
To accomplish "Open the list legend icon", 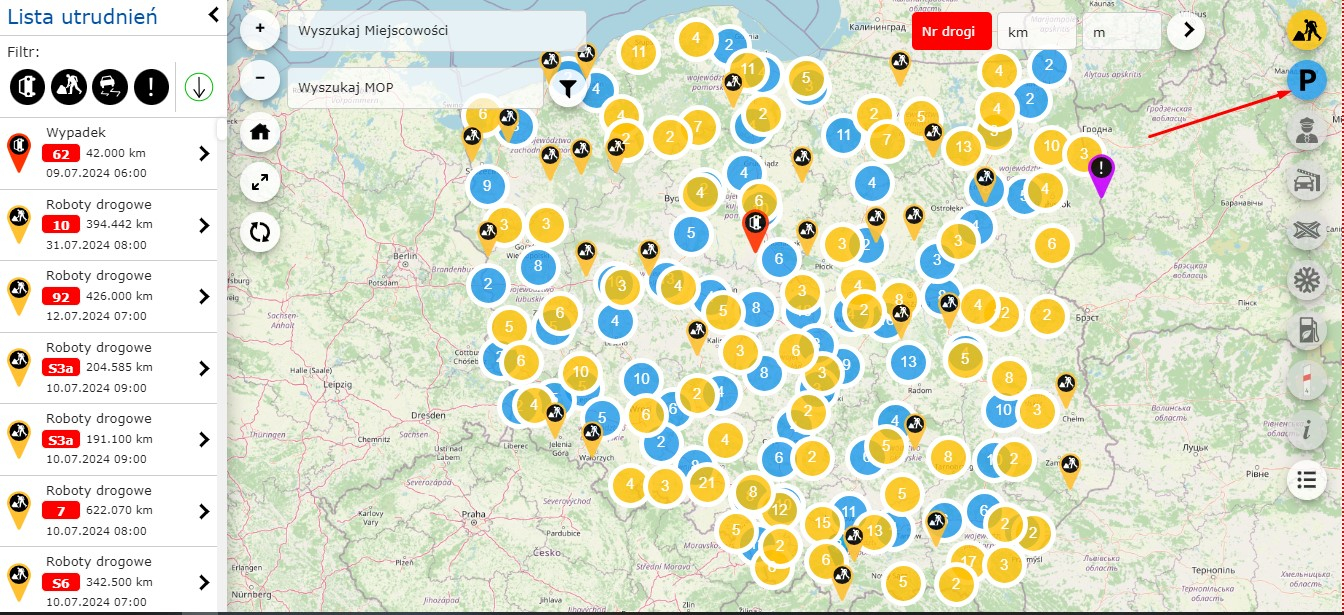I will click(x=1306, y=480).
